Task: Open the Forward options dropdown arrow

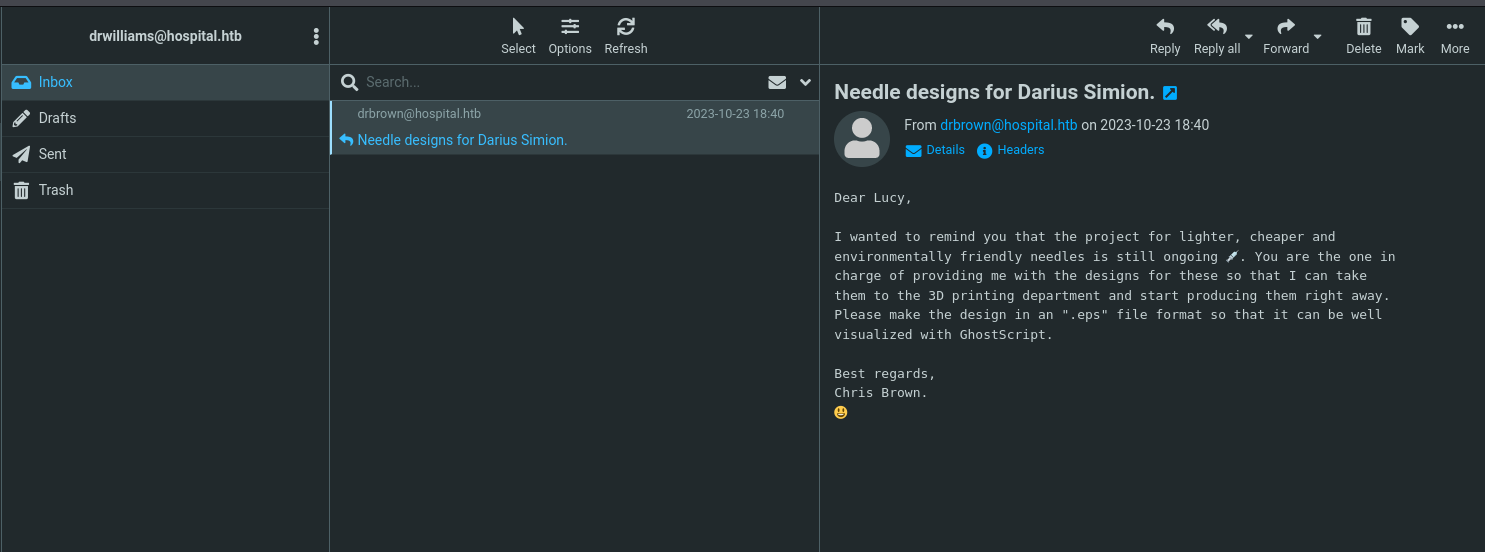Action: pos(1317,37)
